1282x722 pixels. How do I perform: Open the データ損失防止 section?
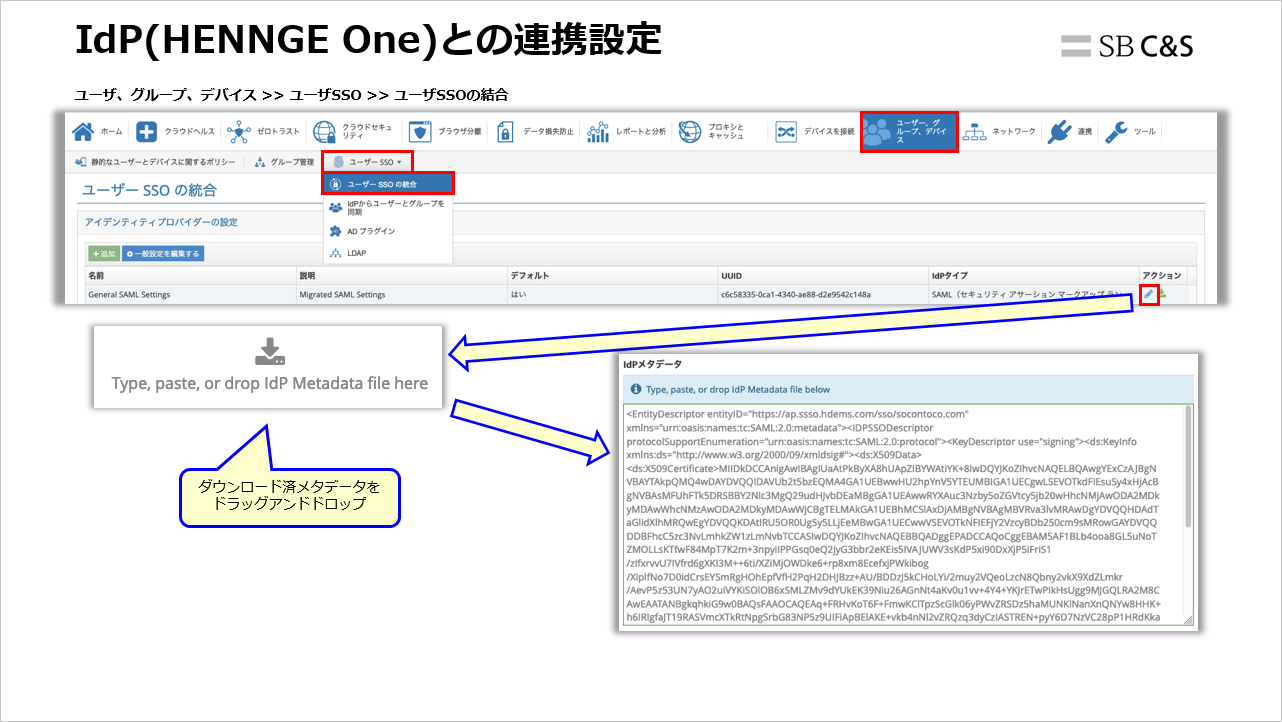[535, 132]
